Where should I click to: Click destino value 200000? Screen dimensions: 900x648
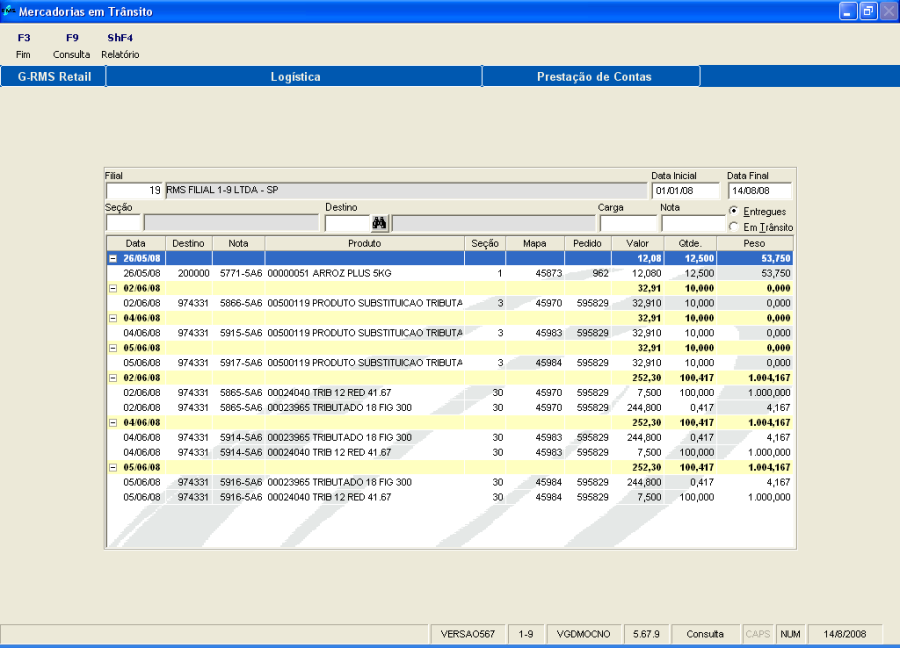pos(193,274)
